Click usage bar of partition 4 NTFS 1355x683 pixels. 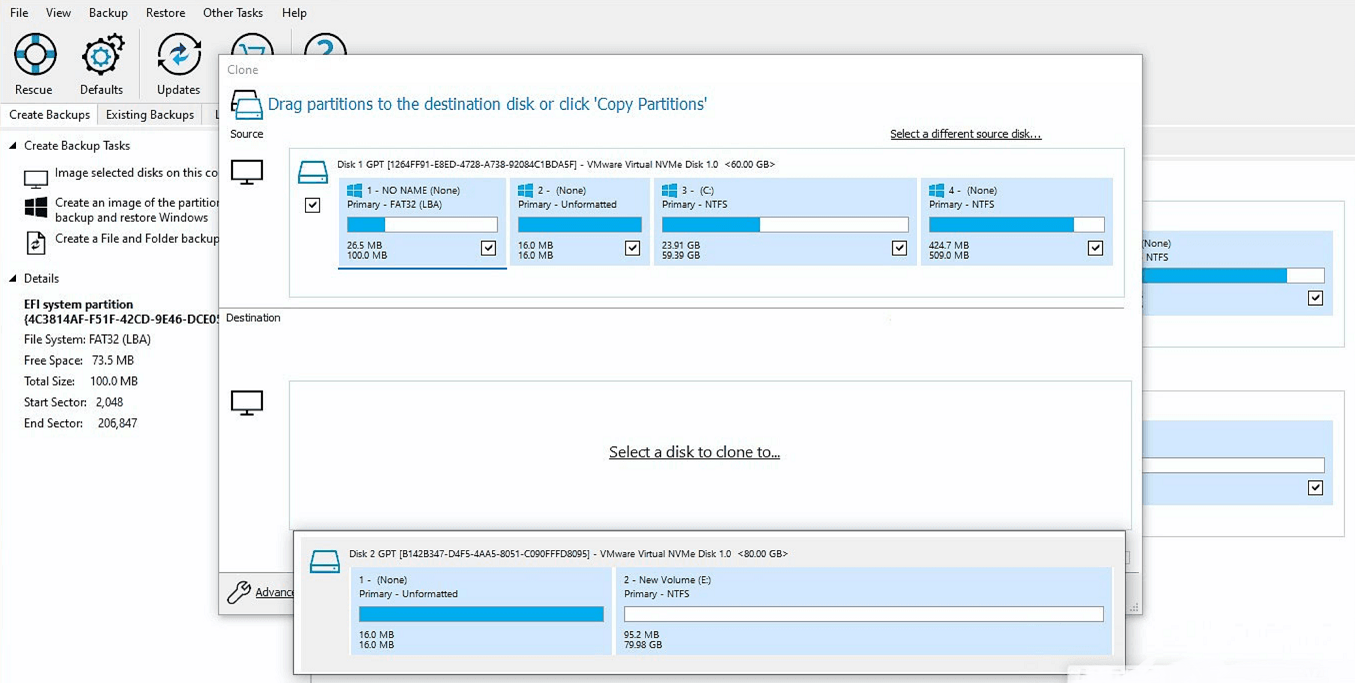1017,225
